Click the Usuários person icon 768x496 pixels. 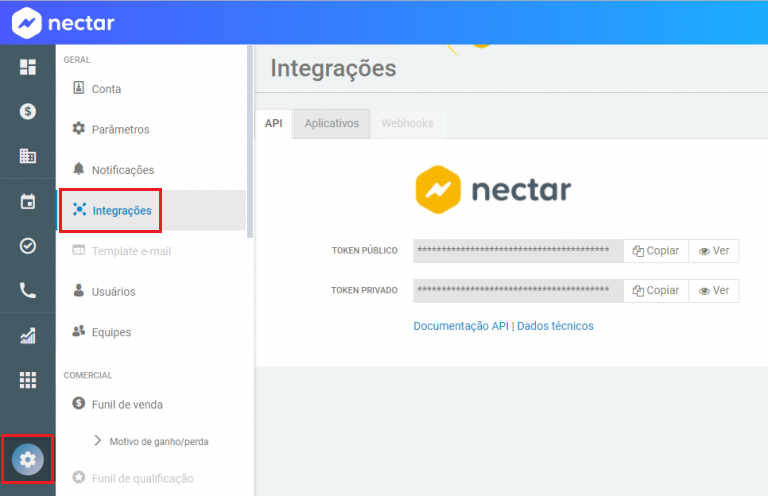pyautogui.click(x=78, y=290)
